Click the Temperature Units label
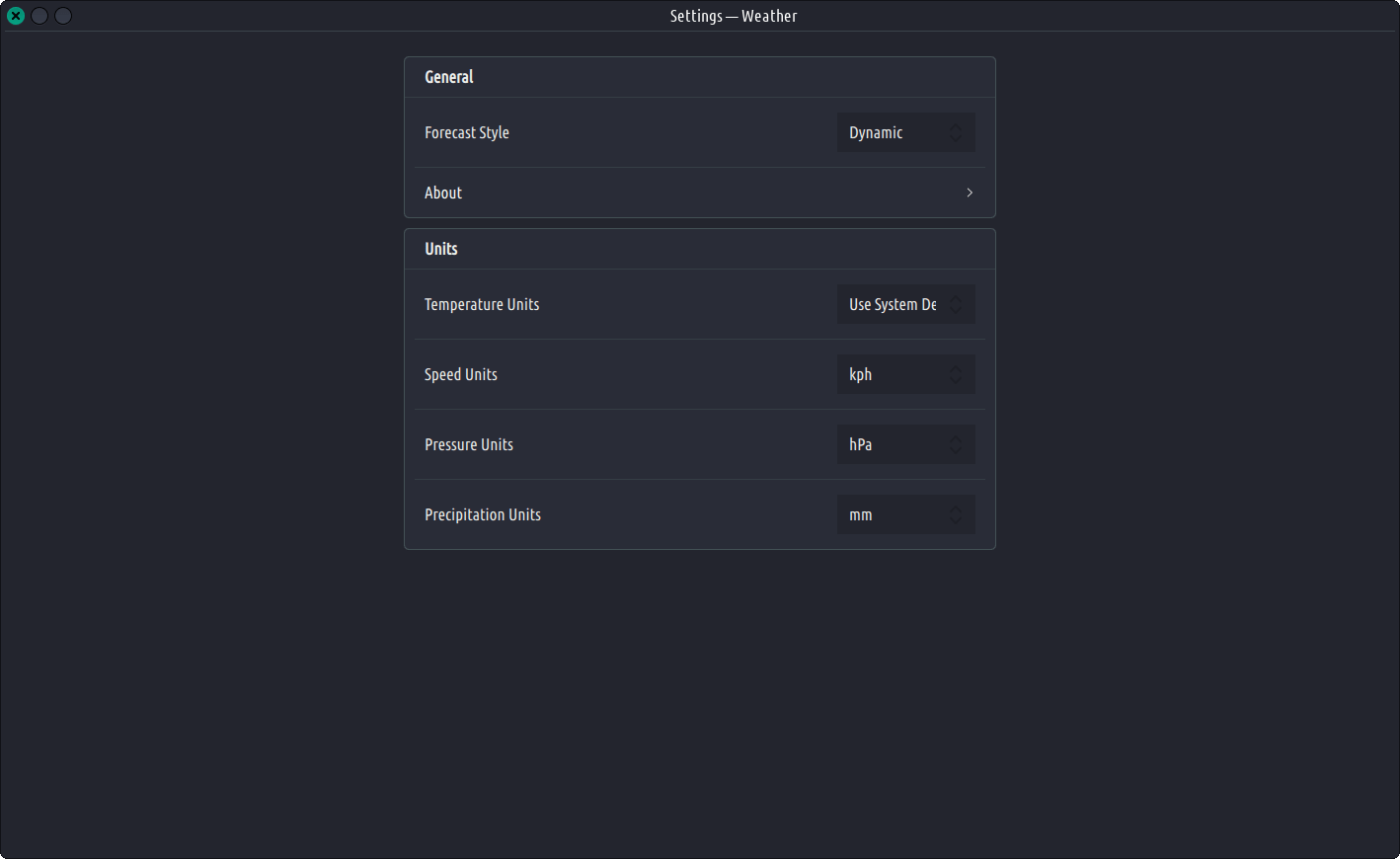 point(482,304)
